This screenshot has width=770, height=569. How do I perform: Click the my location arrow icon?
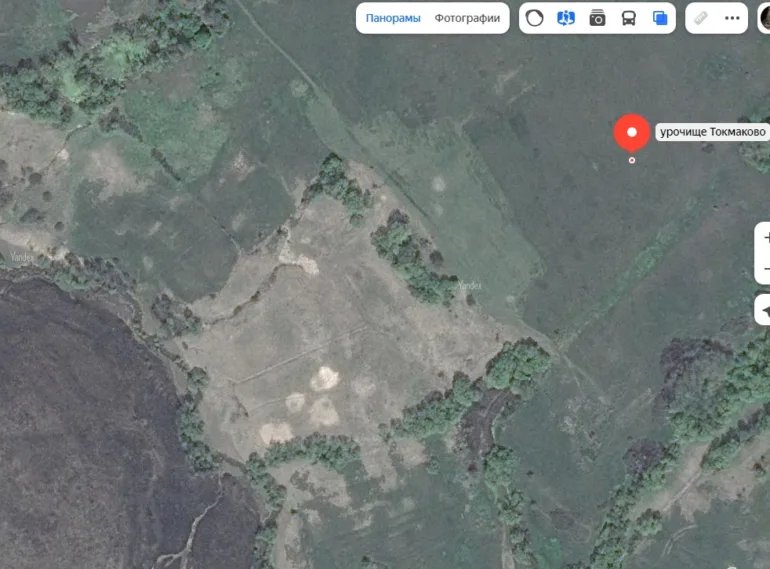pos(765,311)
